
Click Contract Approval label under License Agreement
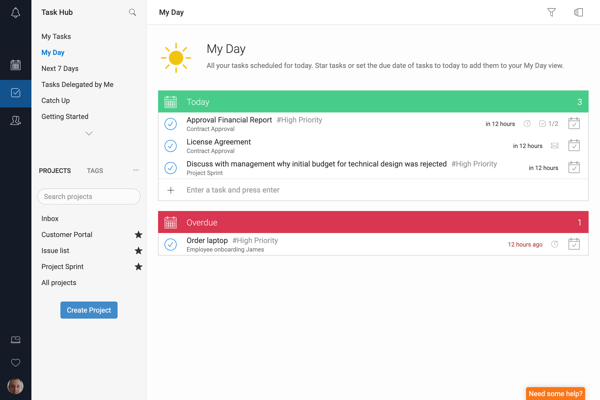pos(210,151)
